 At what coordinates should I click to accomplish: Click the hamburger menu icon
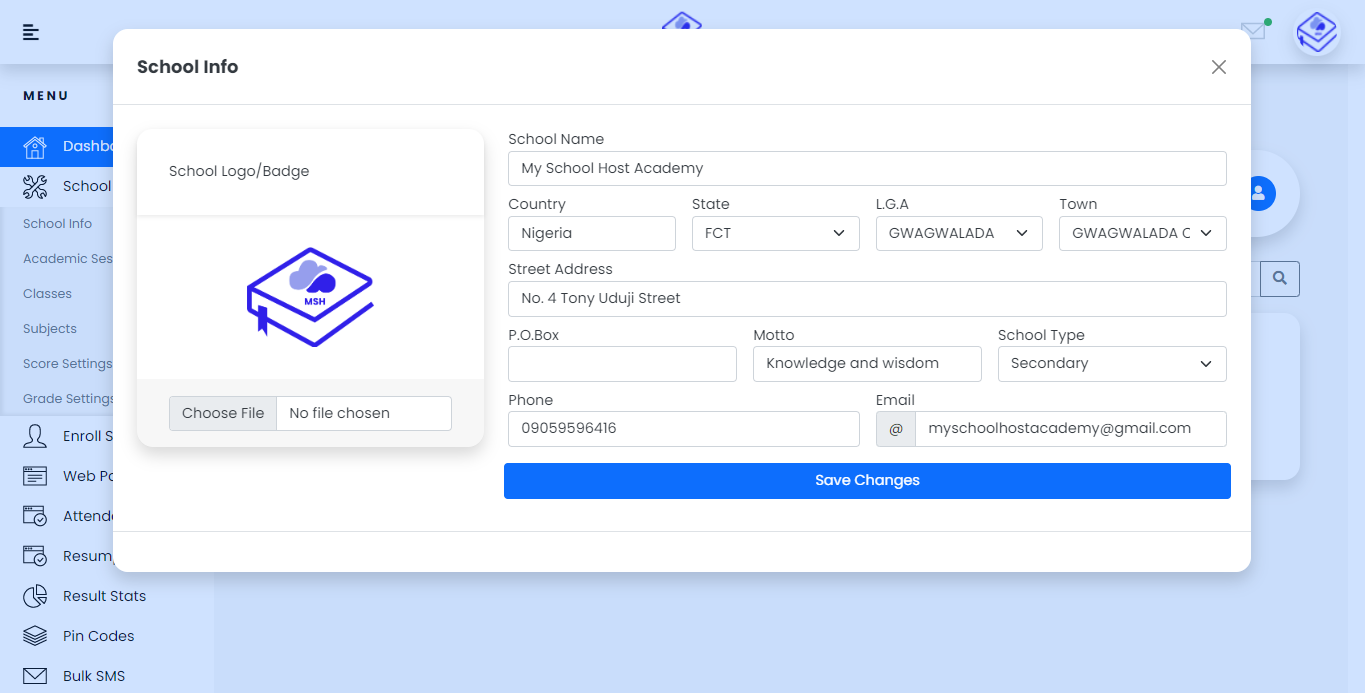(x=31, y=32)
